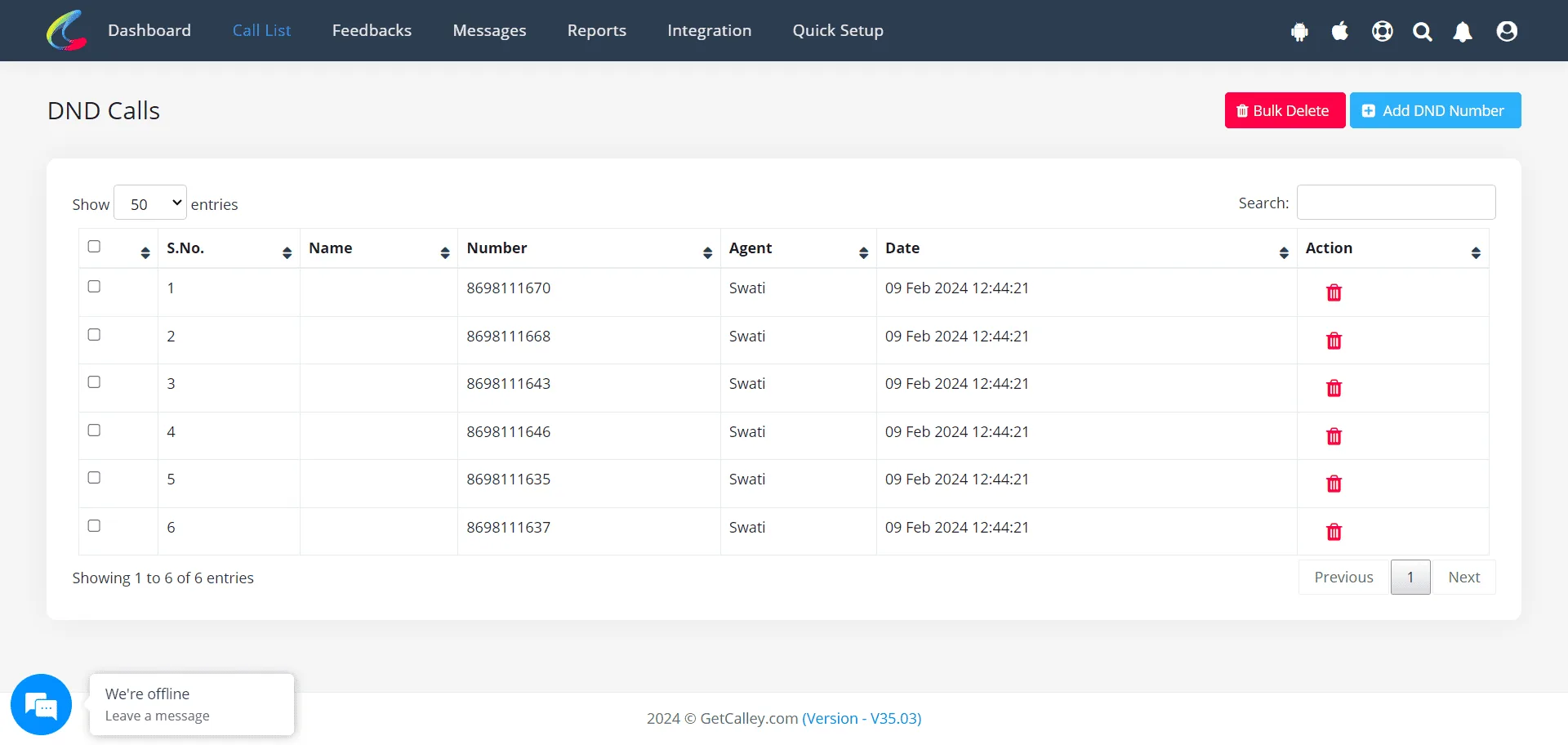This screenshot has width=1568, height=745.
Task: Open the Version - V35.03 link
Action: point(862,719)
